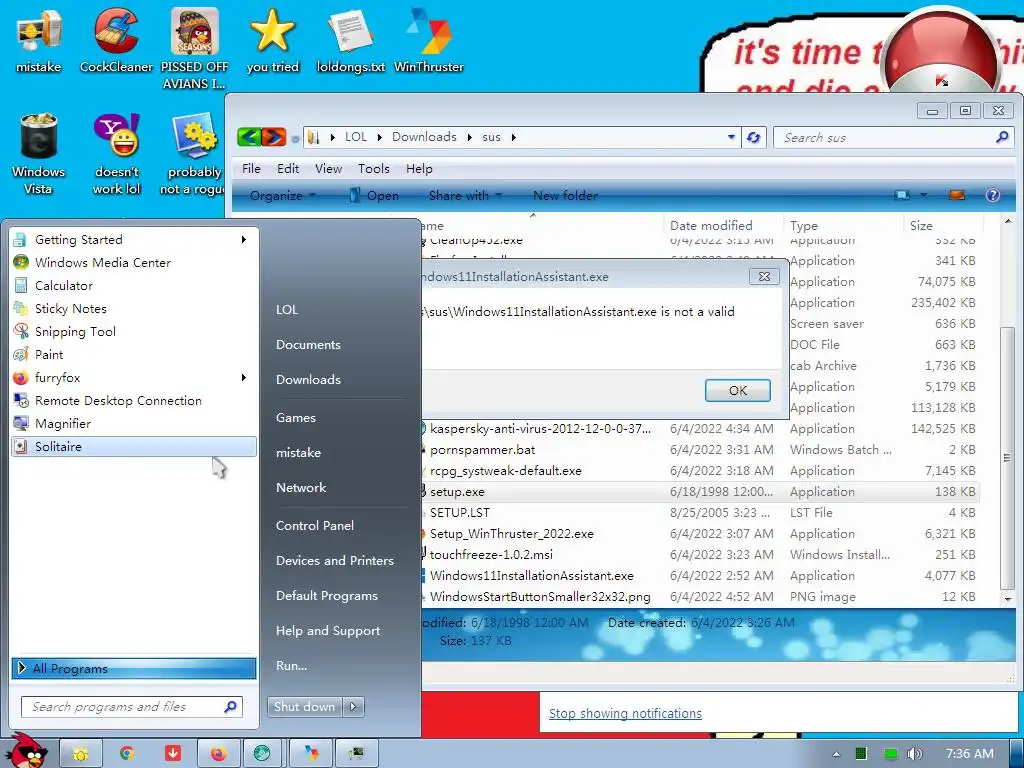Switch to Firefox in the taskbar
The image size is (1024, 768).
point(218,754)
